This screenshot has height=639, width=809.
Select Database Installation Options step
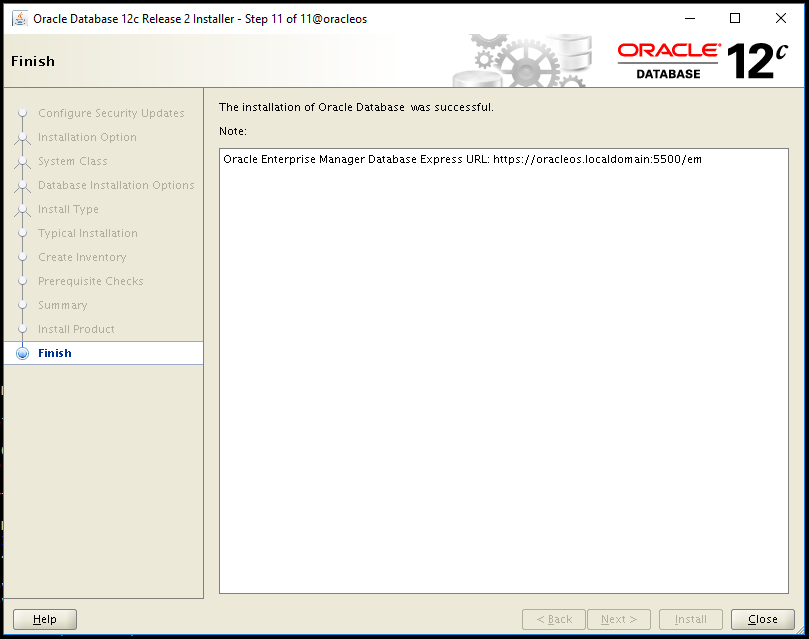[116, 185]
